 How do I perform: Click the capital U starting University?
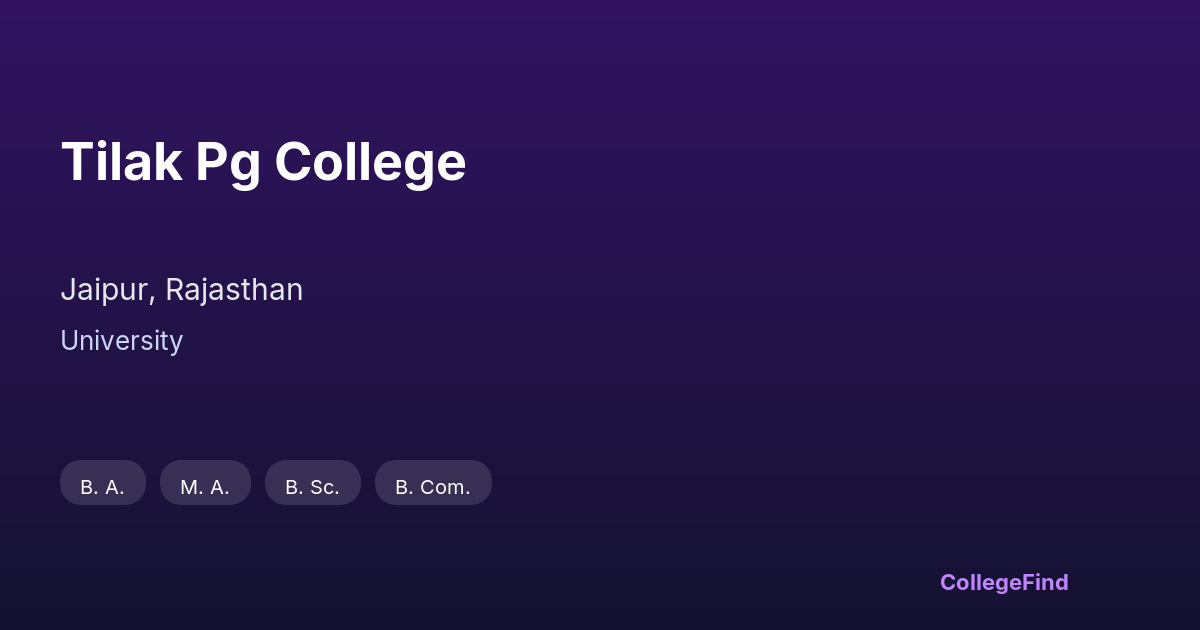(69, 341)
